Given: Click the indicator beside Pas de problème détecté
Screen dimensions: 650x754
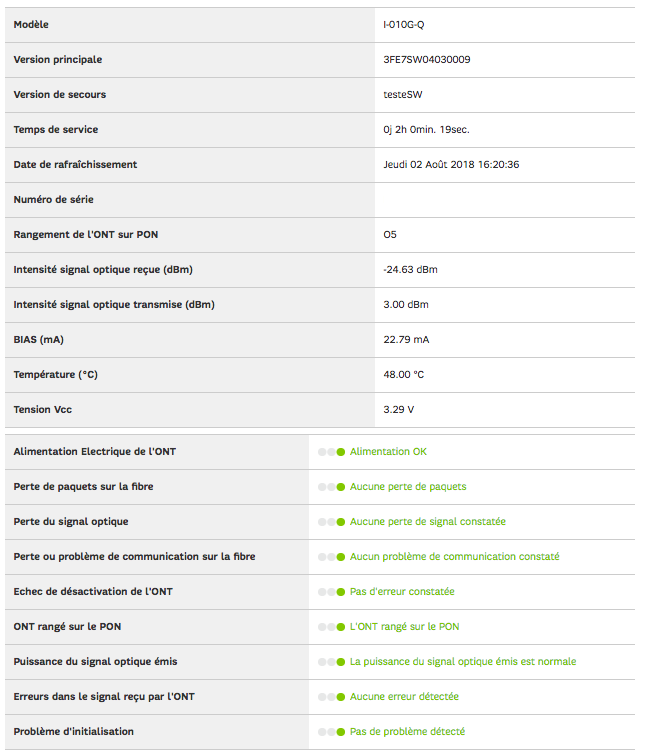Looking at the screenshot, I should 331,732.
